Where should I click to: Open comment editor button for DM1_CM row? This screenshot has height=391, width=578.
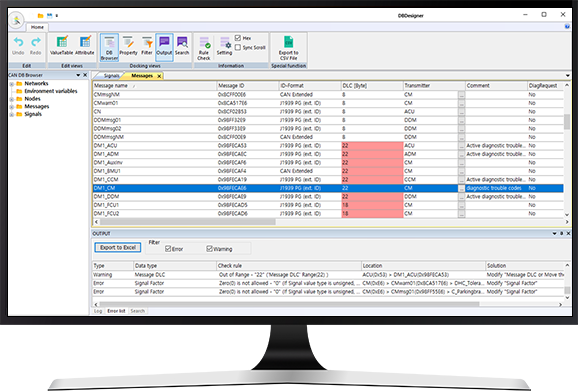point(462,188)
